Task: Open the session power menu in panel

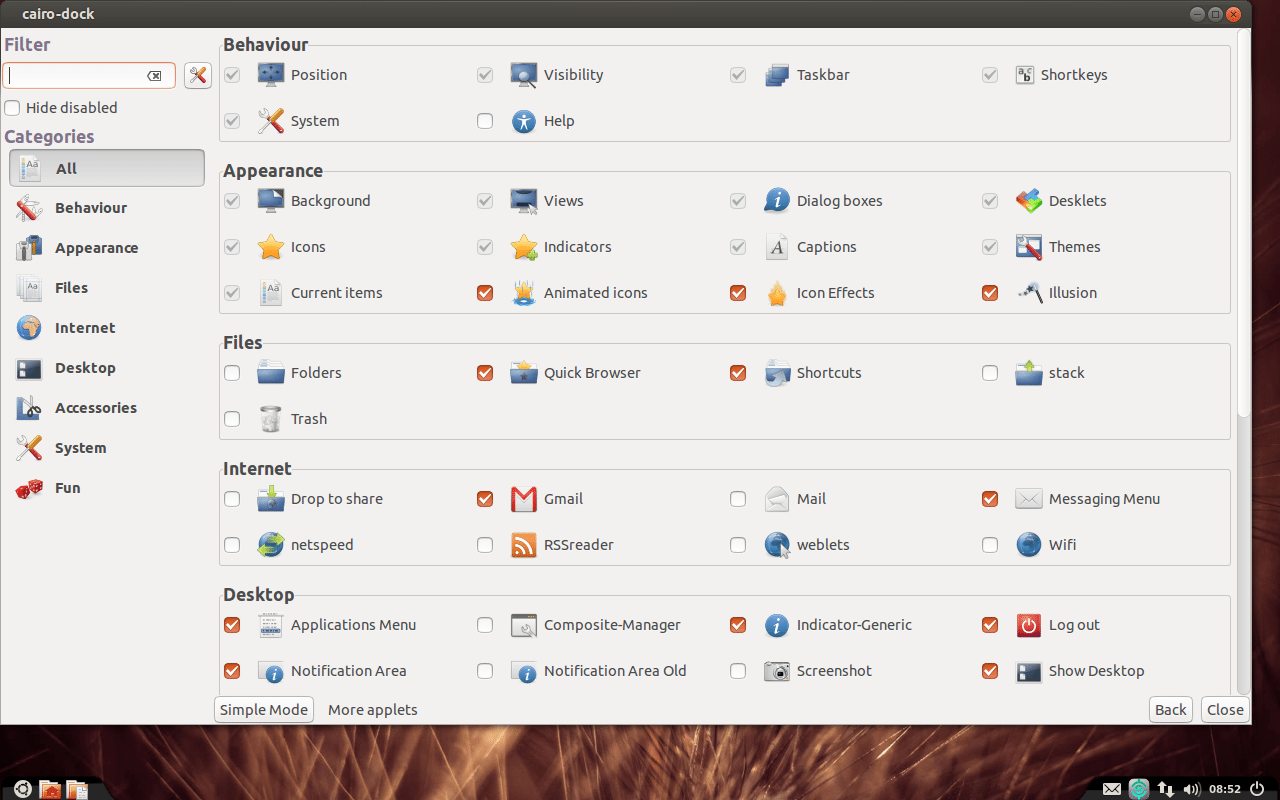Action: coord(1258,789)
